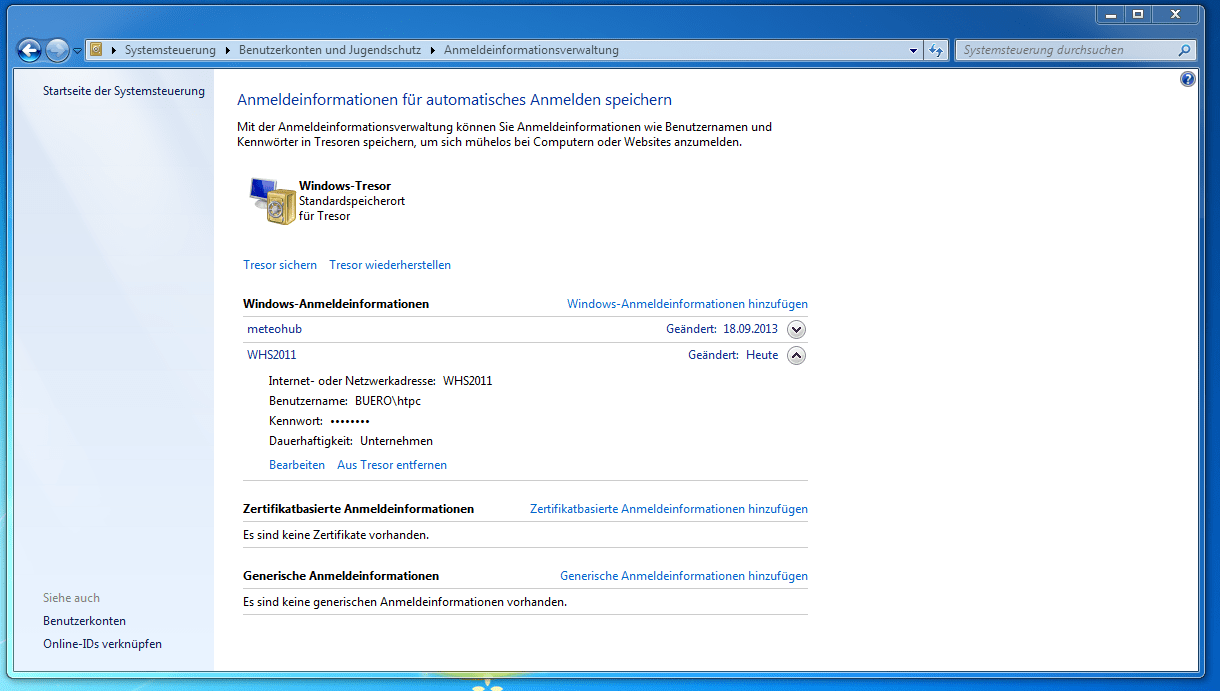Open arrow after Systemsteuerung breadcrumb
The width and height of the screenshot is (1220, 691).
(228, 50)
